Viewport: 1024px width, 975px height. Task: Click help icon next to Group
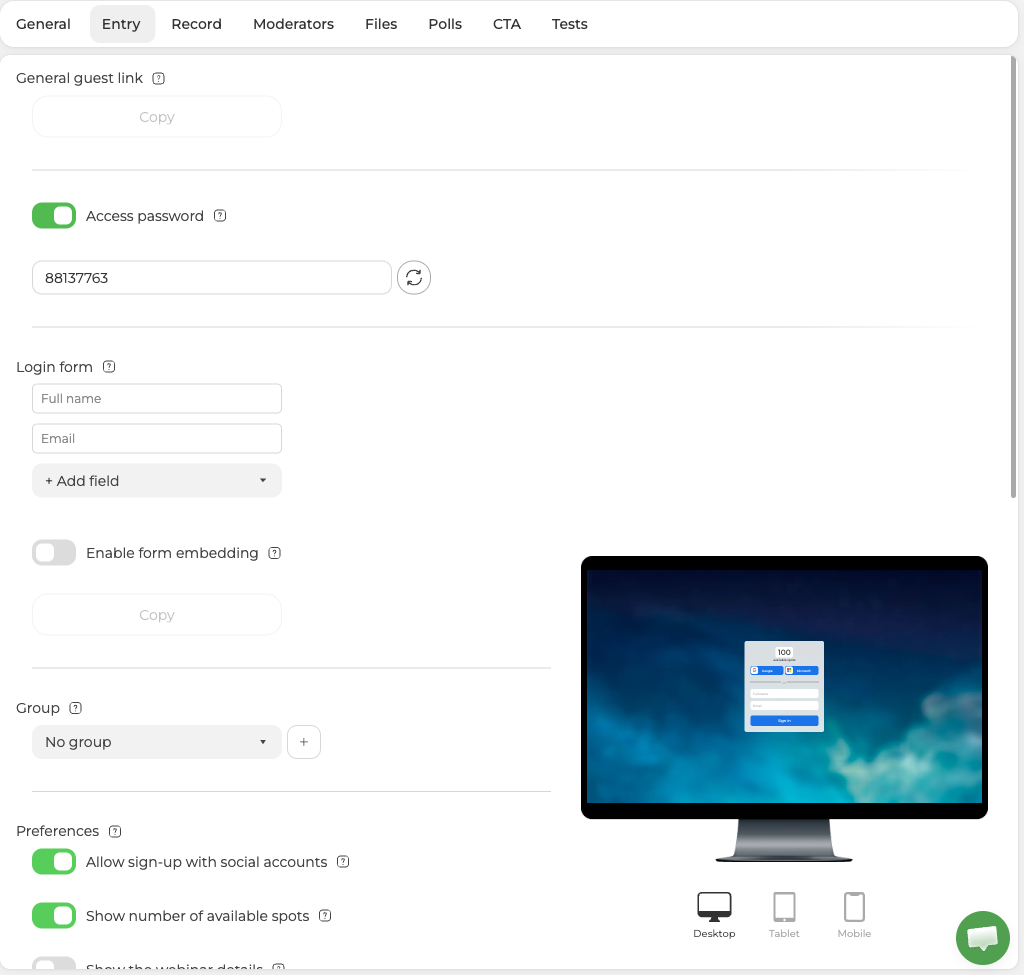(76, 708)
